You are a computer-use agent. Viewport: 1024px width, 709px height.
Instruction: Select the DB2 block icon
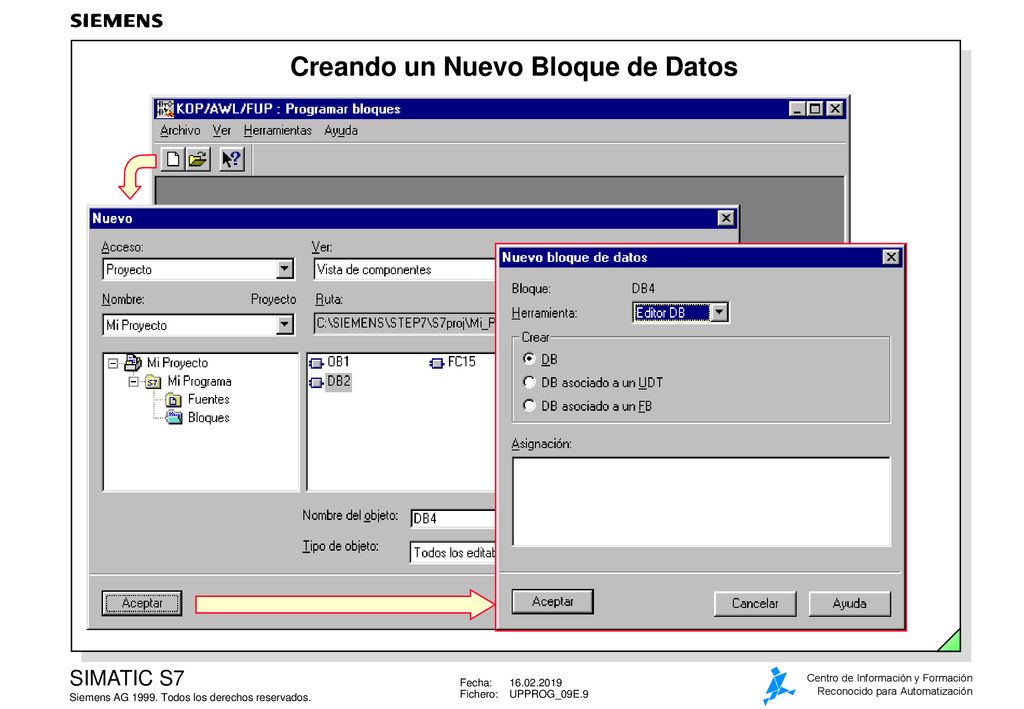tap(317, 382)
